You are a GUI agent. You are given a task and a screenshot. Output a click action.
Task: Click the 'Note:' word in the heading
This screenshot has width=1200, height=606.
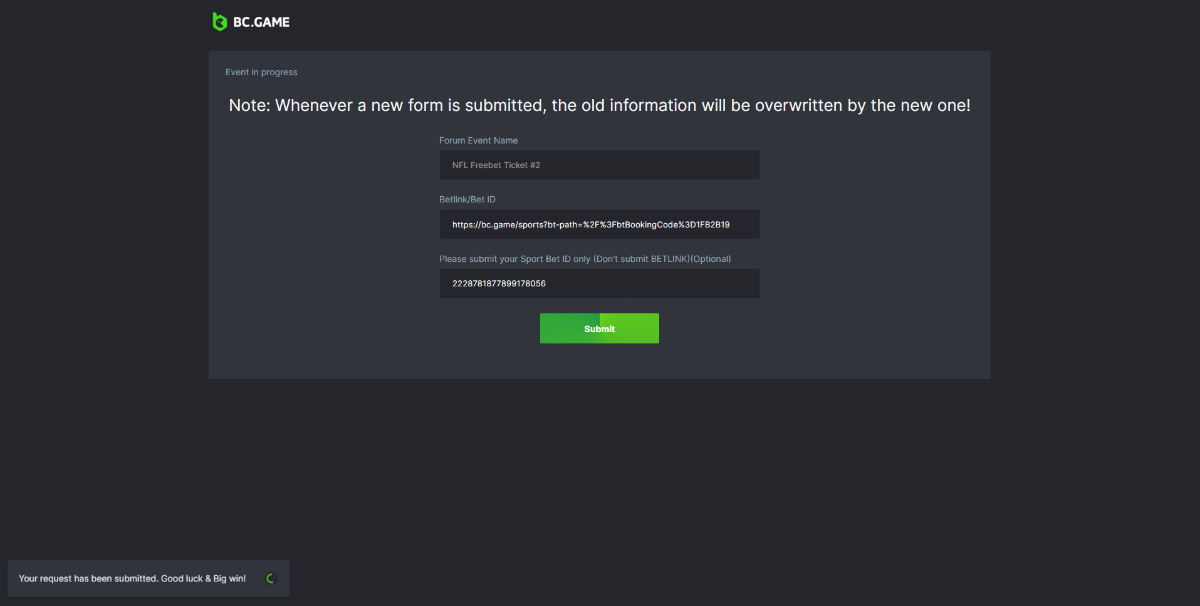[x=249, y=106]
